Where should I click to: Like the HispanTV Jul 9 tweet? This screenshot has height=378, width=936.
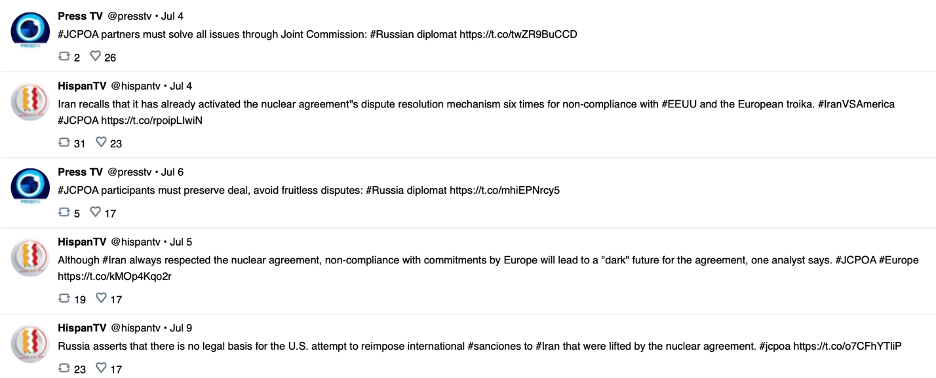pos(101,368)
